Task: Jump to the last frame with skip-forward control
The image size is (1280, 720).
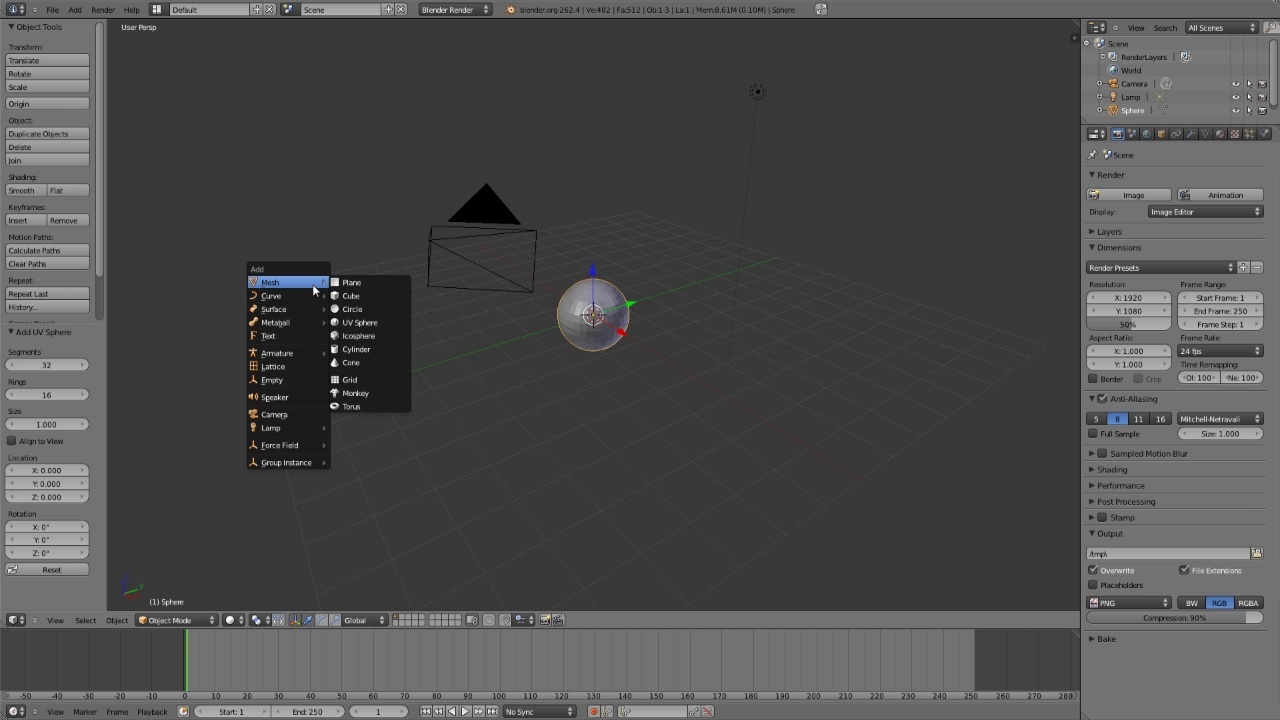Action: click(493, 711)
